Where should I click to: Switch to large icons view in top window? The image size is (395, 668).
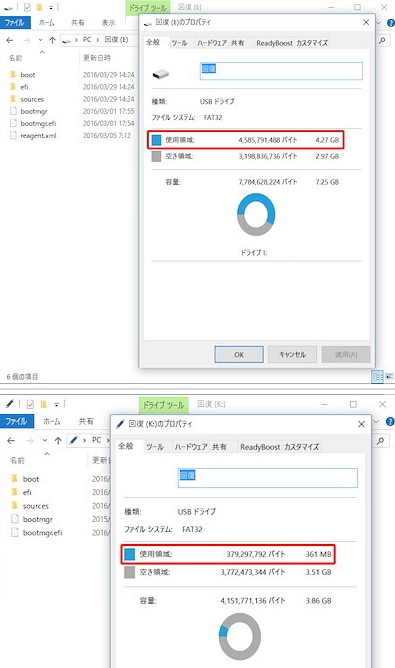[389, 377]
